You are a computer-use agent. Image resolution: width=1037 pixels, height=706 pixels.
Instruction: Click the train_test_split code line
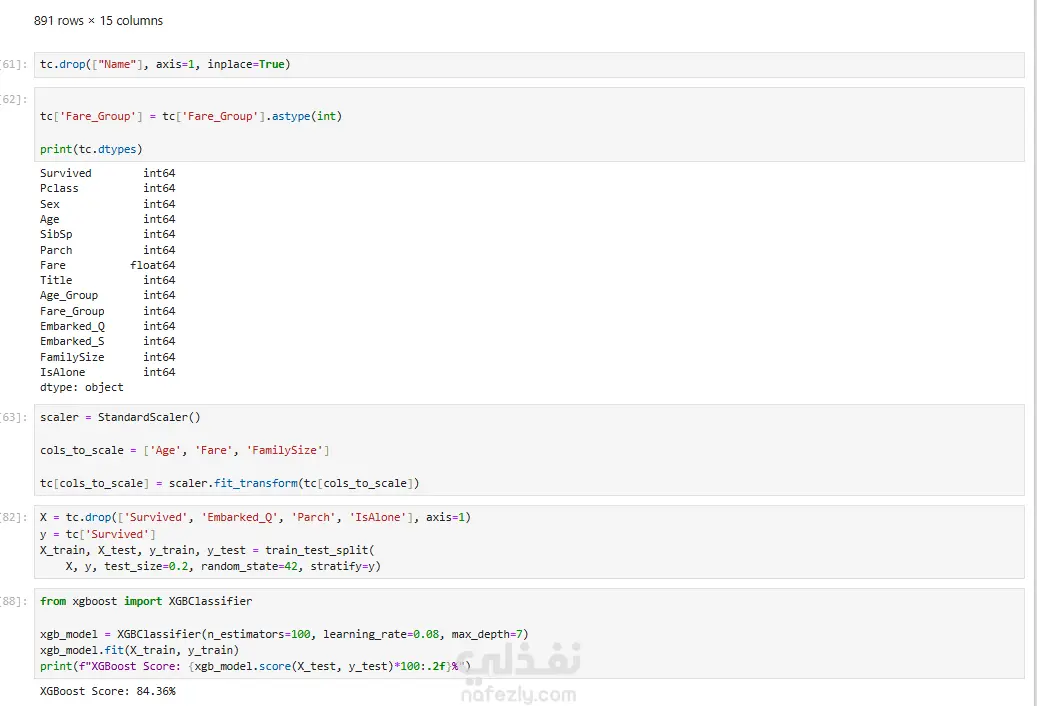(207, 550)
